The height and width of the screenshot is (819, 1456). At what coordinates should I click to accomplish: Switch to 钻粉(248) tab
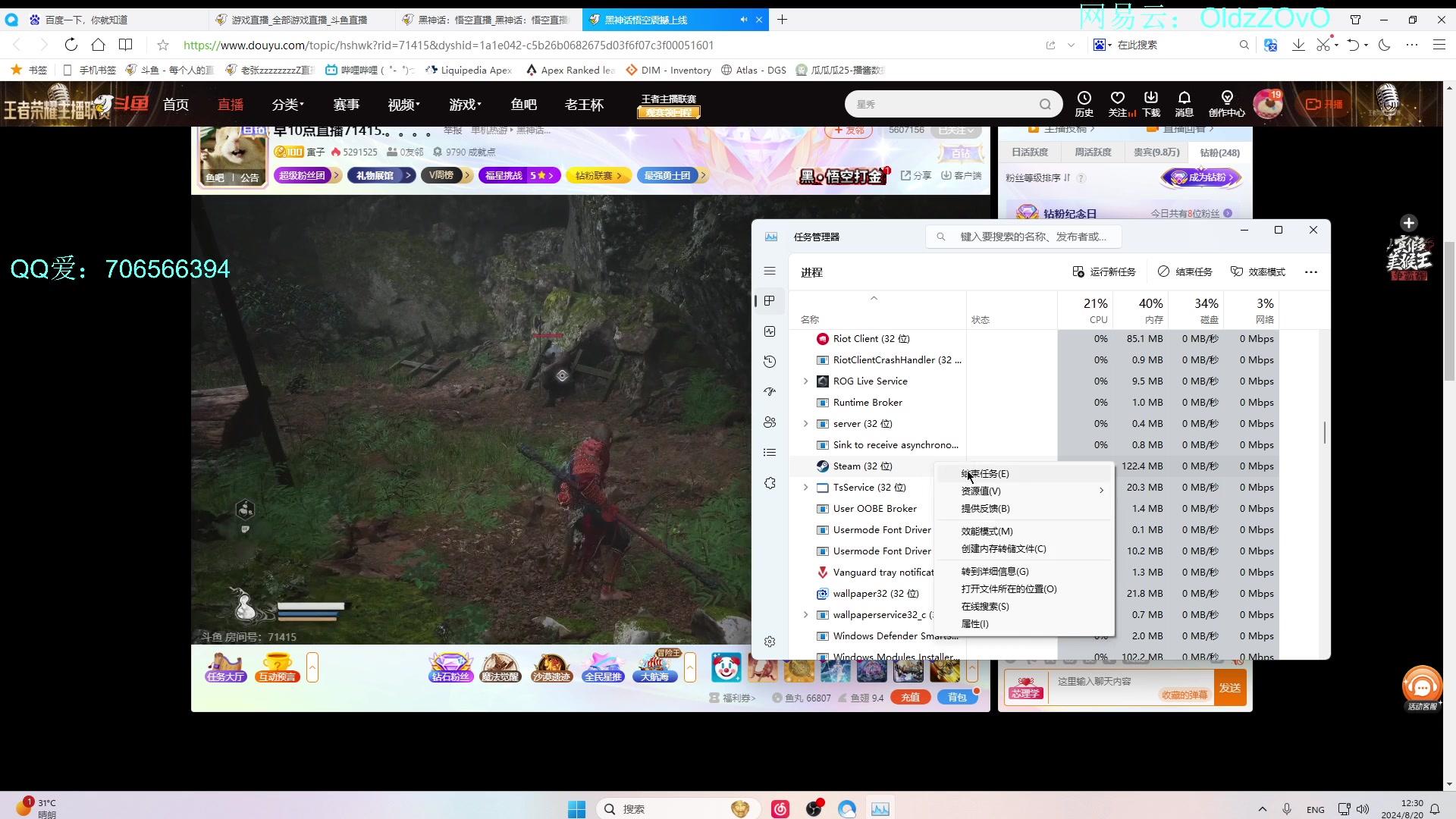[x=1219, y=152]
